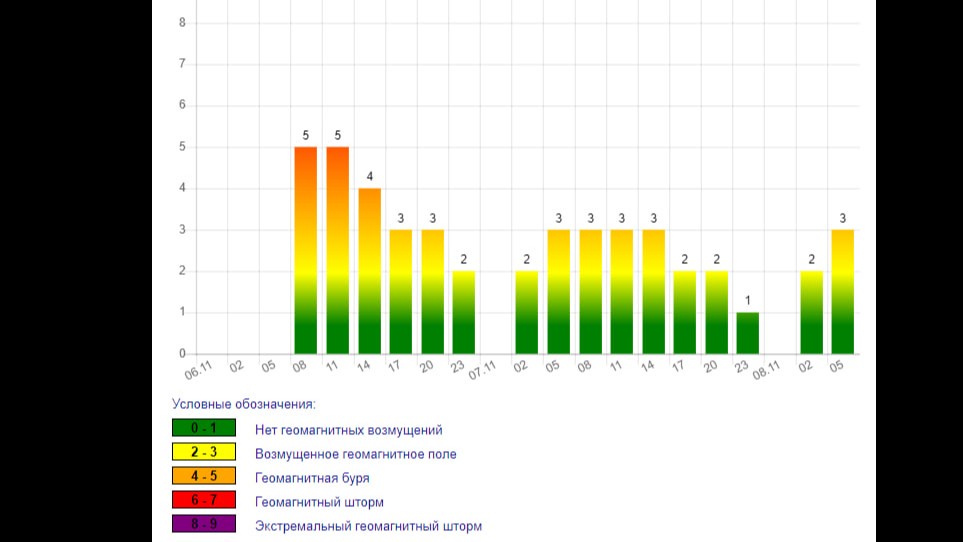Click the 'Экстремальный геомагнитный шторм' legend label
Image resolution: width=963 pixels, height=542 pixels.
click(368, 526)
